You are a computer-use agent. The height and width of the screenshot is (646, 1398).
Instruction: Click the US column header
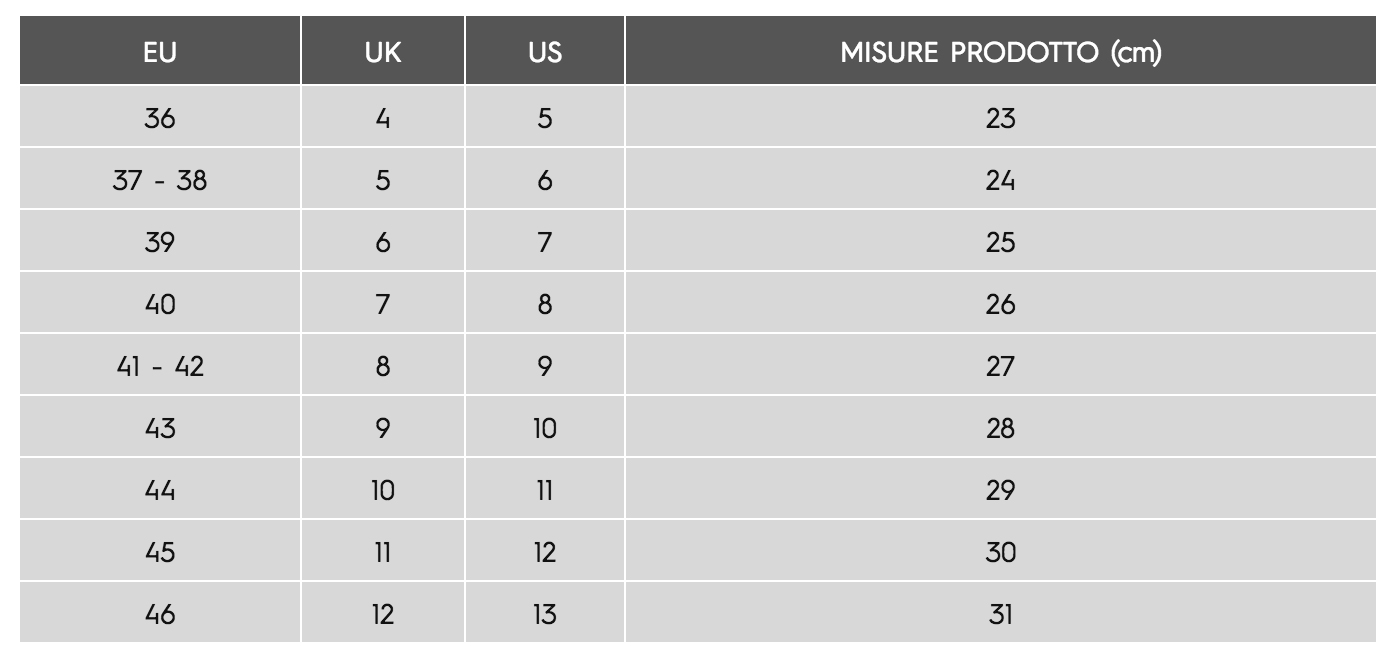[x=545, y=53]
